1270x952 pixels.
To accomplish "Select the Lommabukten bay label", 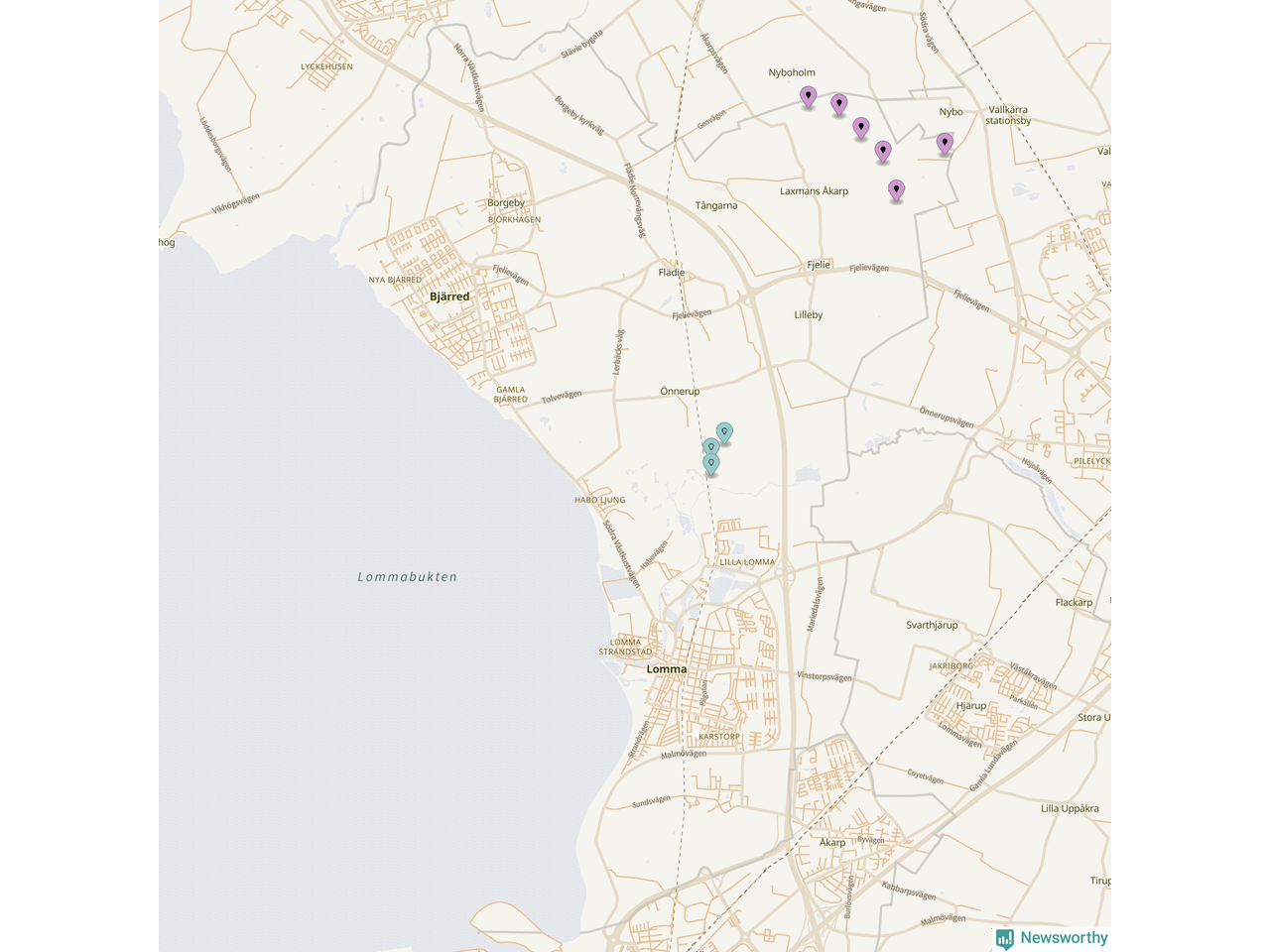I will point(408,576).
